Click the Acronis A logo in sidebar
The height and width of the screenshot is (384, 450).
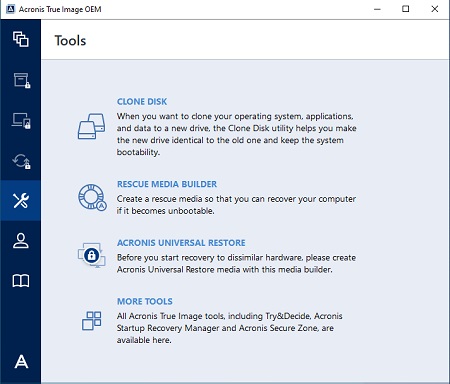pos(21,362)
